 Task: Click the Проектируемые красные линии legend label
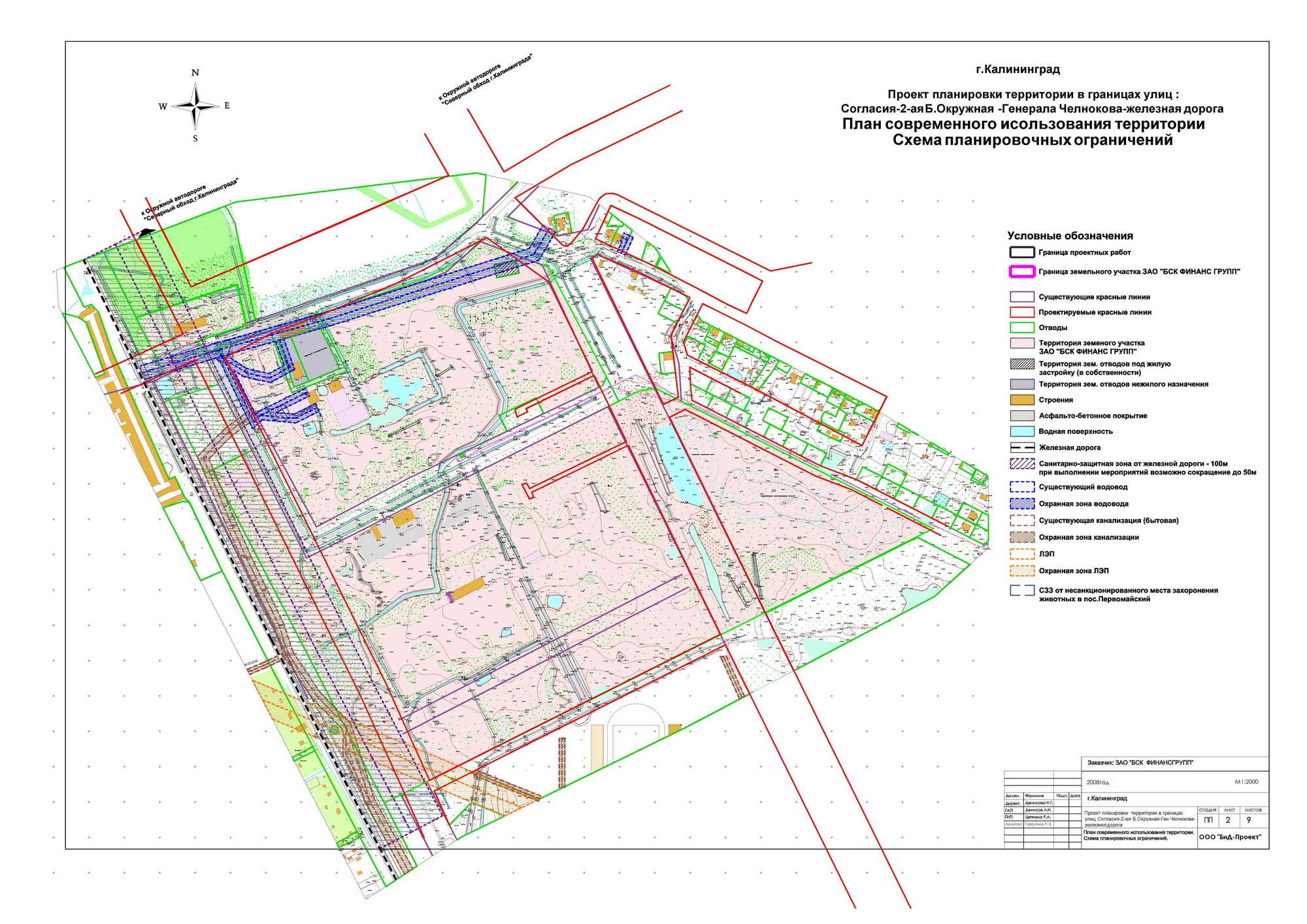(1095, 312)
